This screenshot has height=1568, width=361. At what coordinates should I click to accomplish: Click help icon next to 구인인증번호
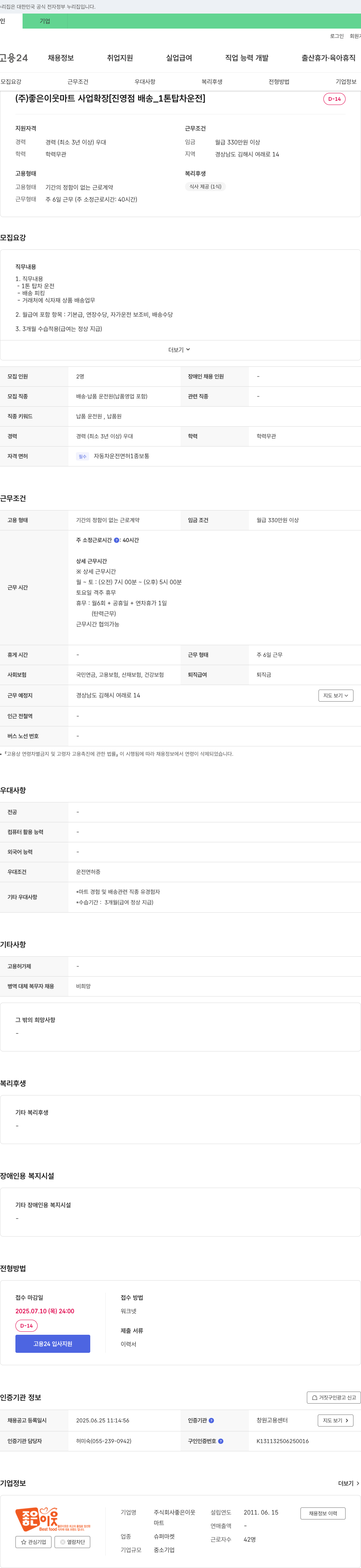pos(220,1441)
